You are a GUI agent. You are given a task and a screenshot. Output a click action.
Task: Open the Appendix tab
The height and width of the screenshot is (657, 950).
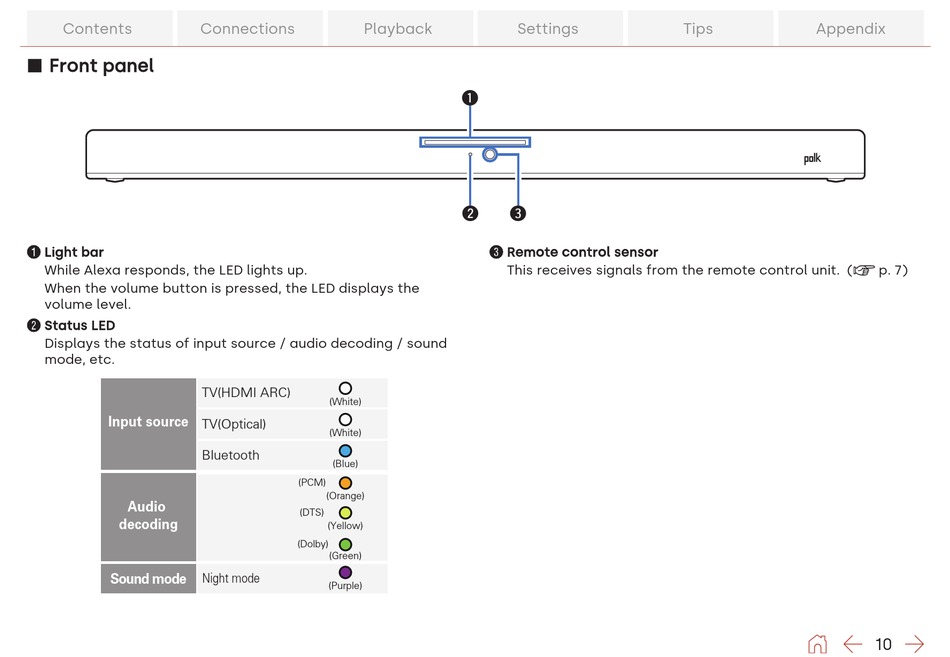850,28
